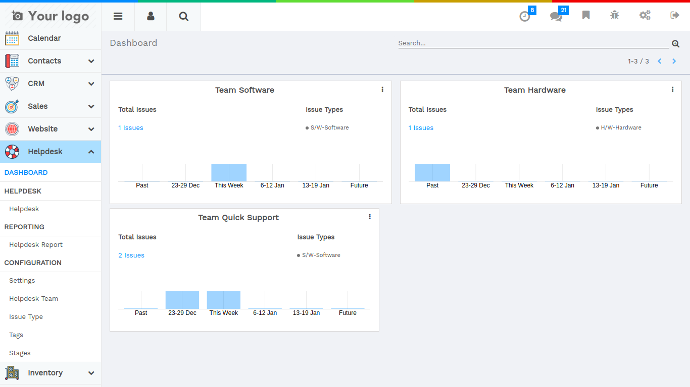Click the bookmark icon in header
The width and height of the screenshot is (690, 387).
point(586,15)
